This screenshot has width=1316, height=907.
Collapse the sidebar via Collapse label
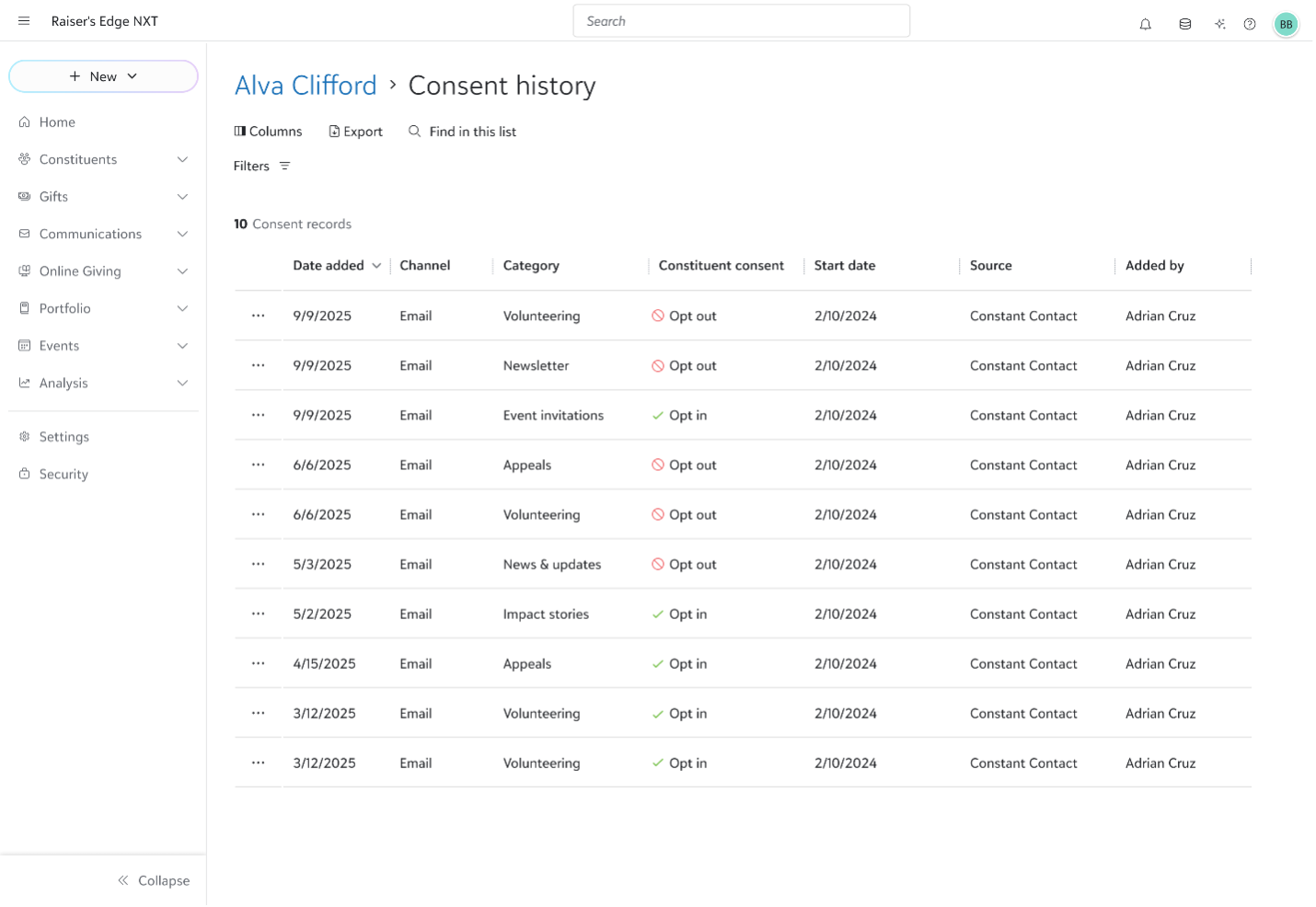164,880
